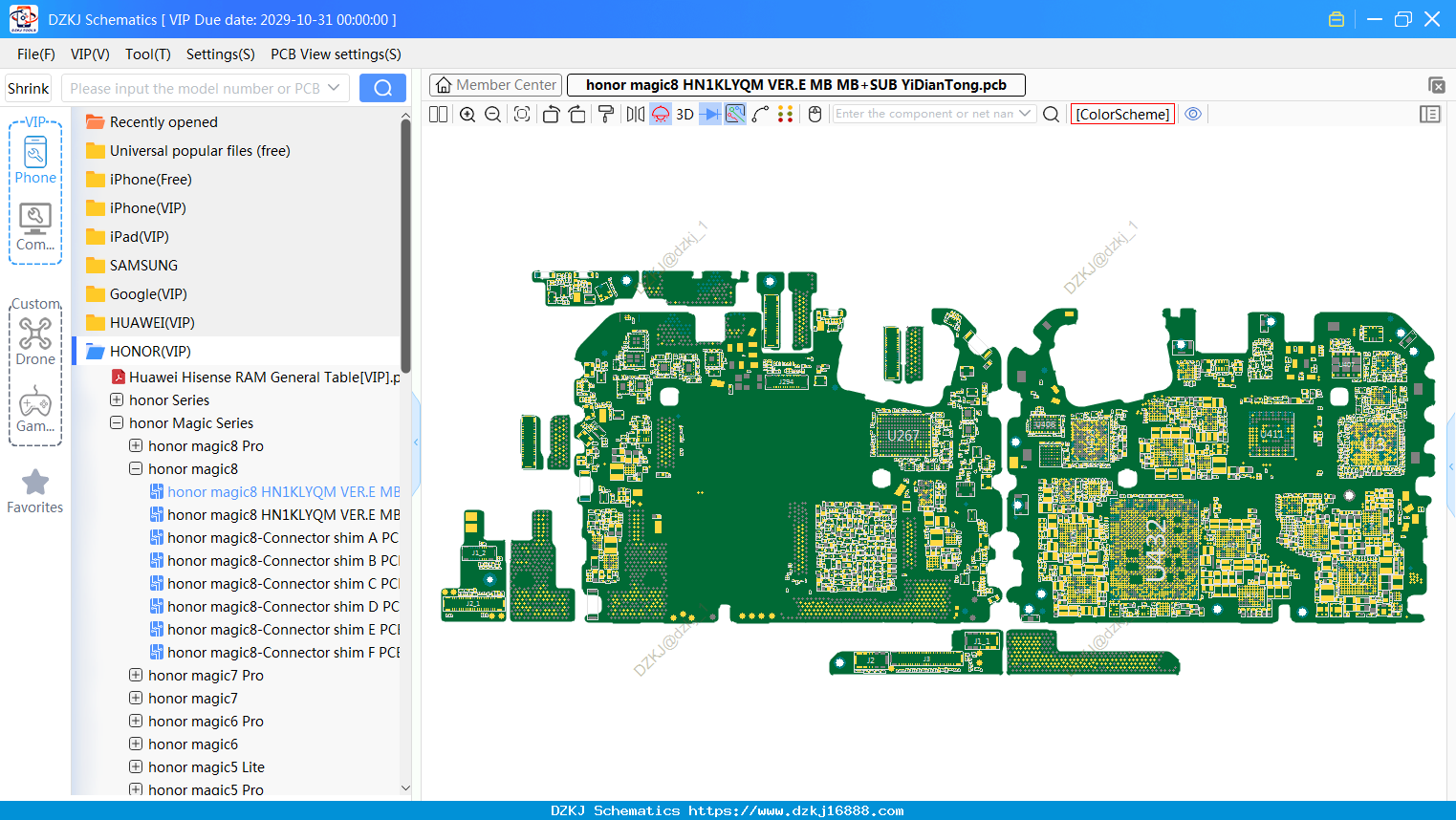The image size is (1456, 820).
Task: Open the Member Center
Action: [496, 85]
